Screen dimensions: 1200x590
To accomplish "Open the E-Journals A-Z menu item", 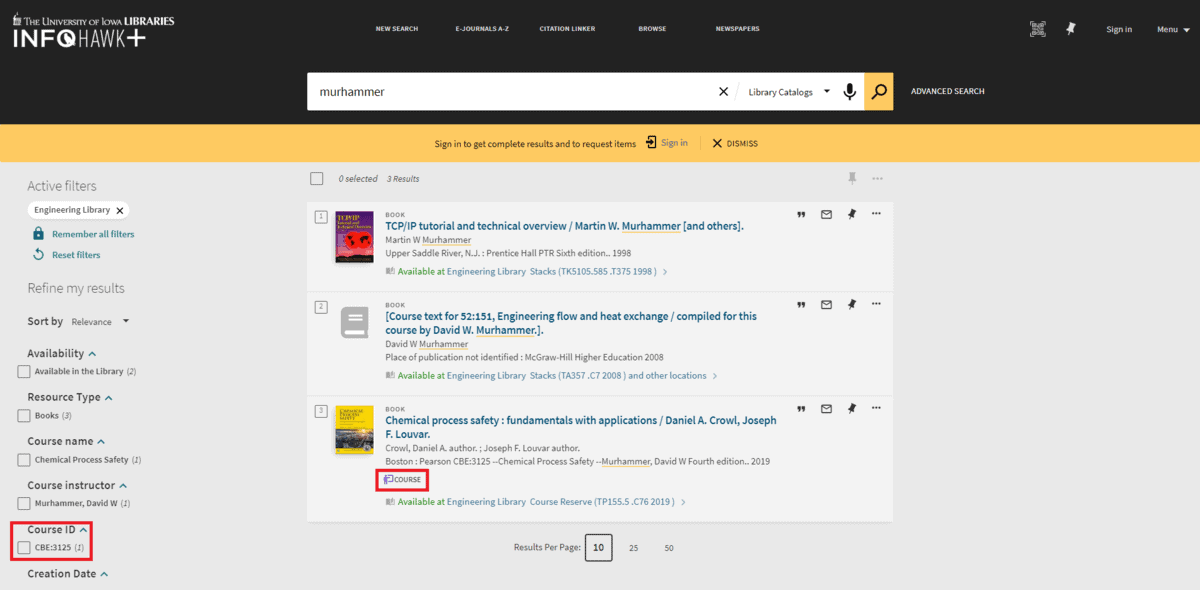I will pyautogui.click(x=481, y=29).
